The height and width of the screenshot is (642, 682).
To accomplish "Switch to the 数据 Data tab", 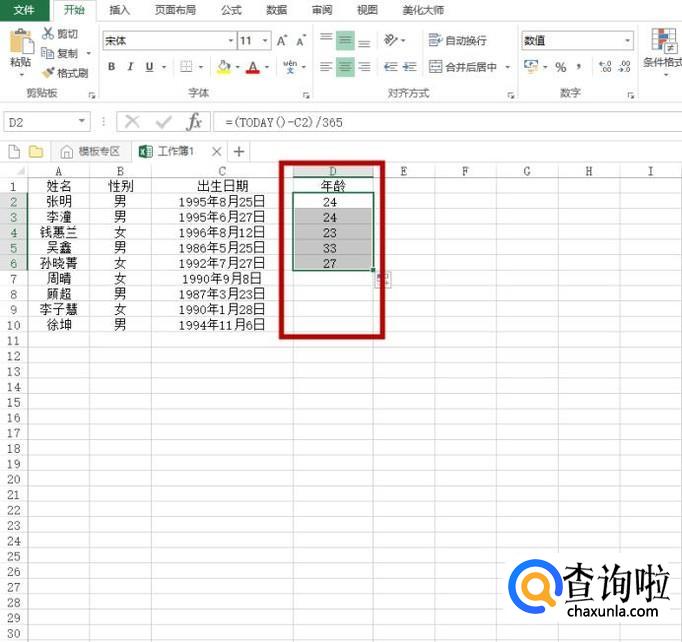I will click(x=277, y=10).
